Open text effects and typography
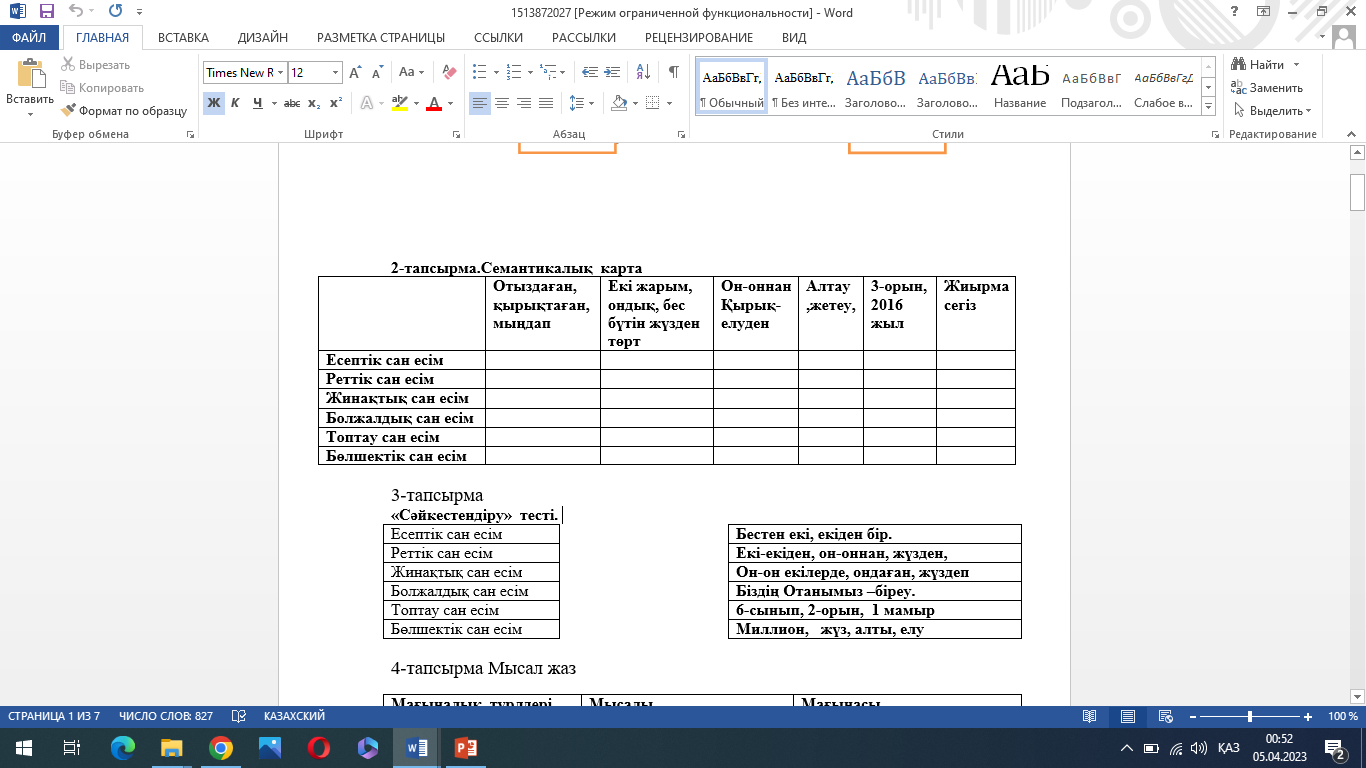This screenshot has height=768, width=1366. (x=367, y=103)
